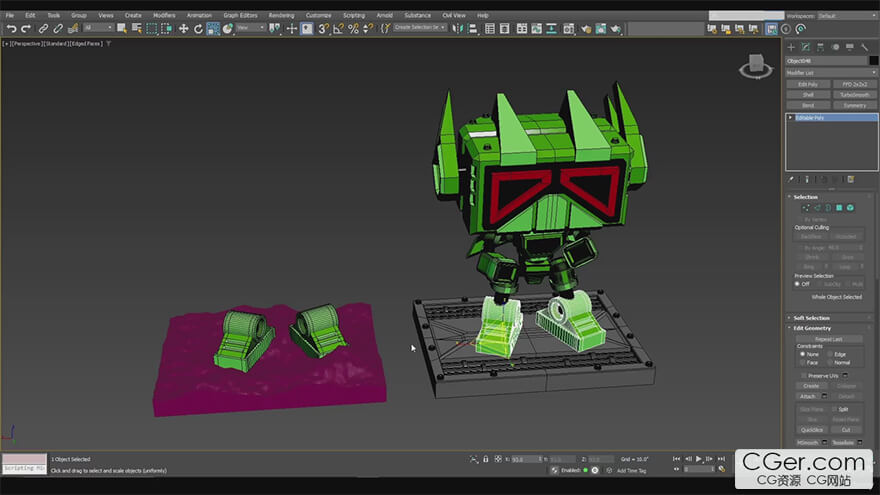The height and width of the screenshot is (495, 880).
Task: Toggle the Split checkbox
Action: tap(835, 409)
